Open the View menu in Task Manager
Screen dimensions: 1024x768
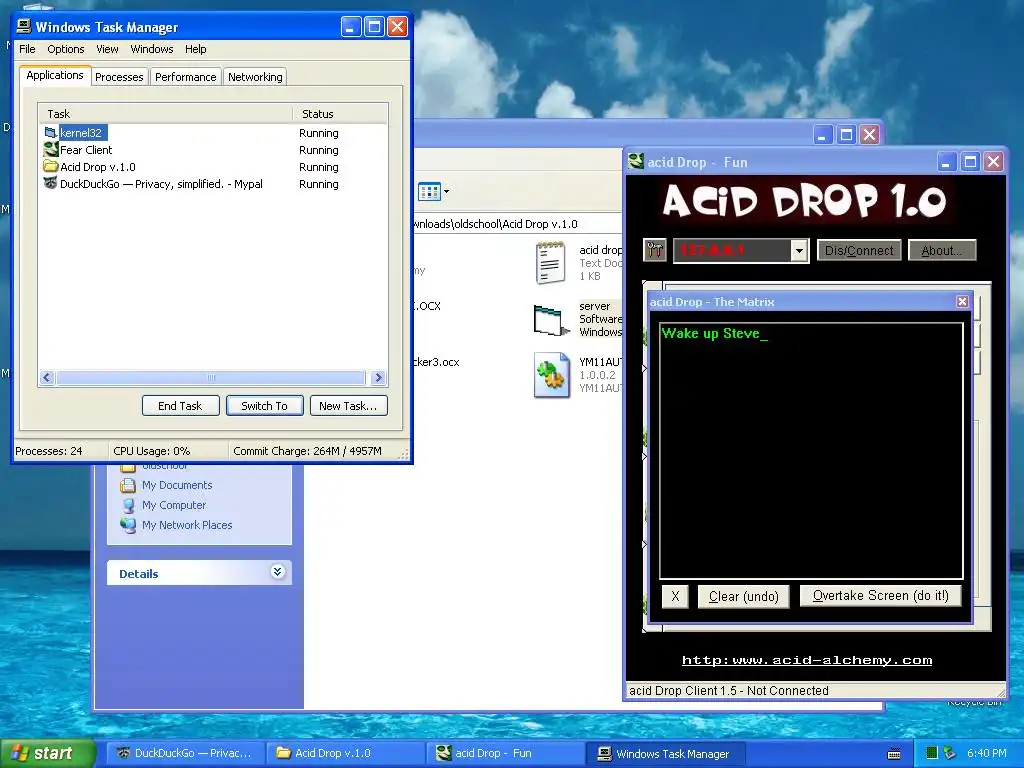click(x=107, y=49)
